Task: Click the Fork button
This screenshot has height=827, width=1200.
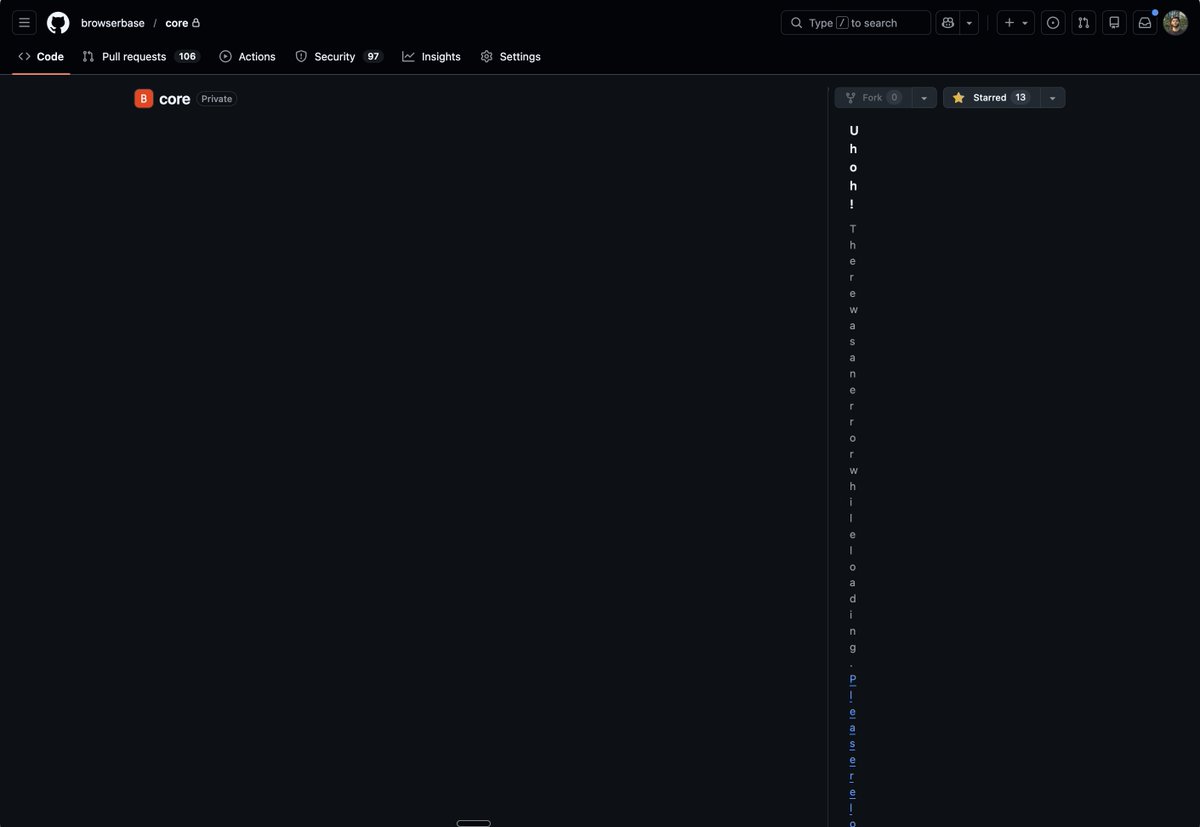Action: point(873,98)
